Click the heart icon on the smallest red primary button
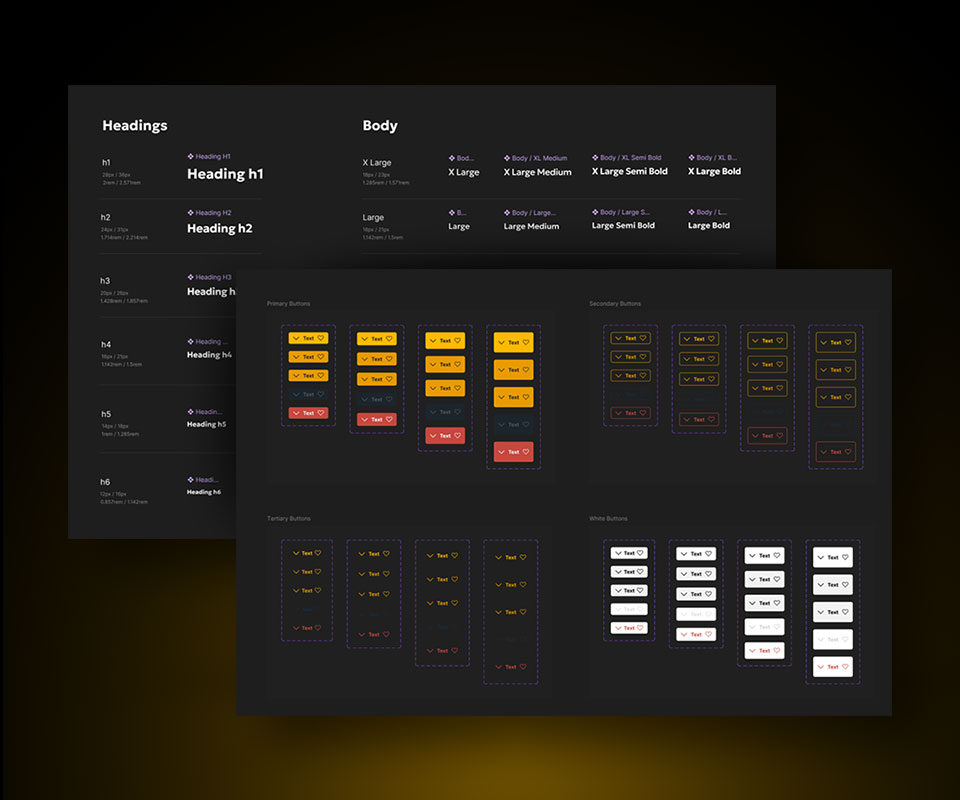960x800 pixels. (321, 413)
